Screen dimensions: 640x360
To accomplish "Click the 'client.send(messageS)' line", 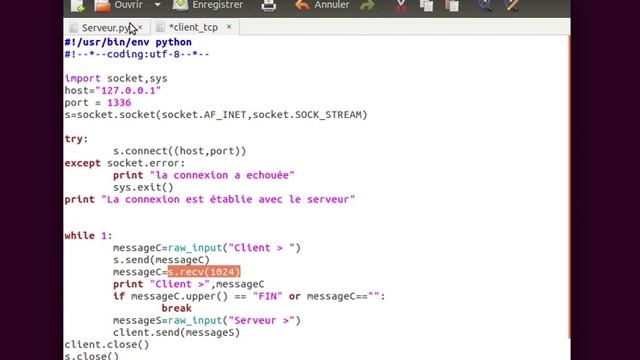I will (x=176, y=333).
